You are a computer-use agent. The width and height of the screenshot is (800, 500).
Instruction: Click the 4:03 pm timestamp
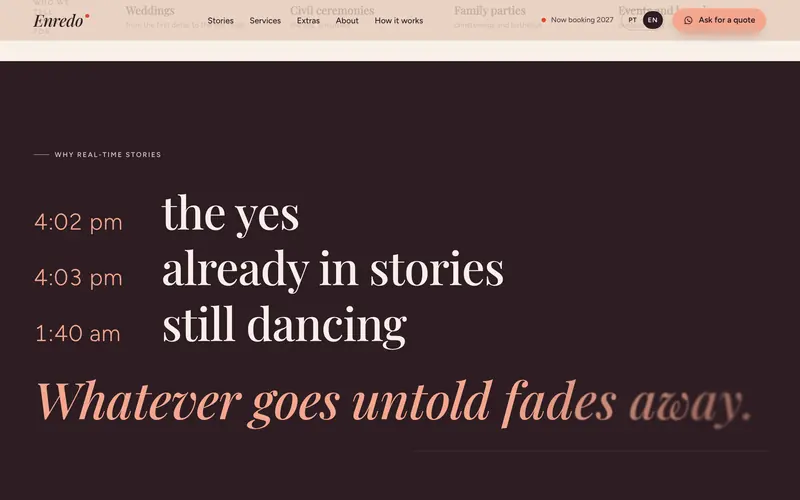point(79,278)
